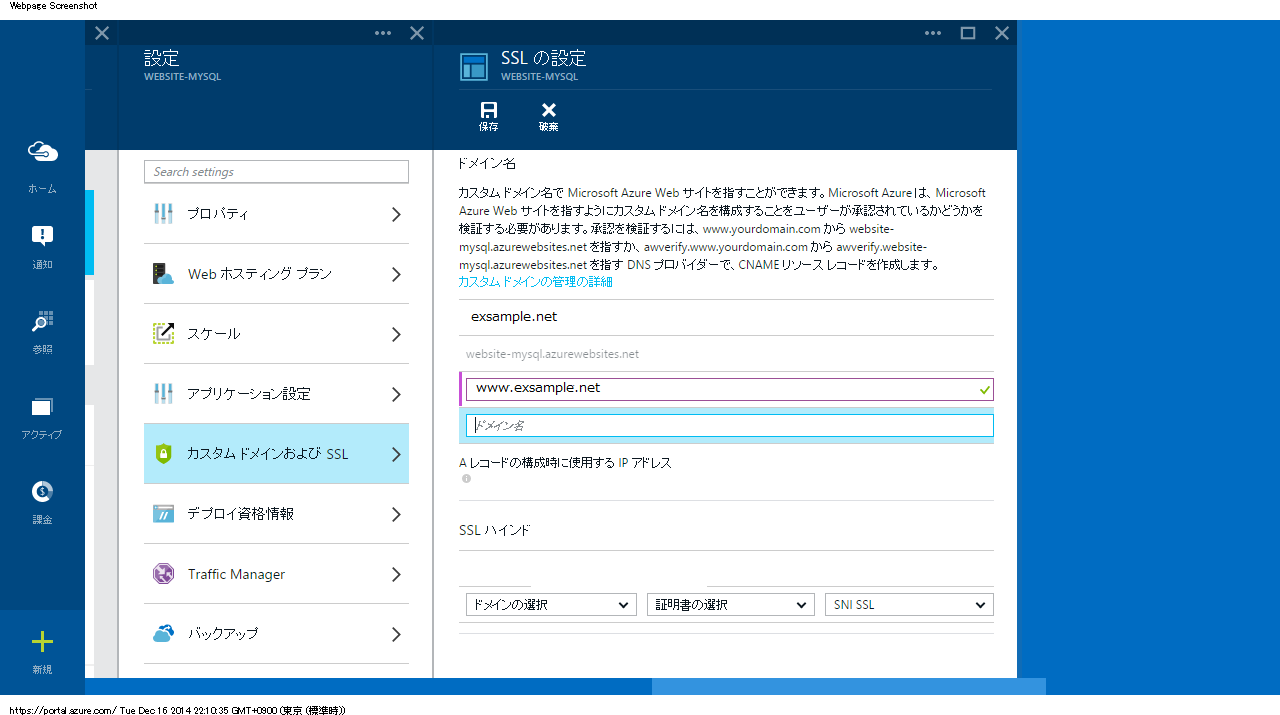
Task: Select the プロパティ settings item
Action: click(276, 214)
